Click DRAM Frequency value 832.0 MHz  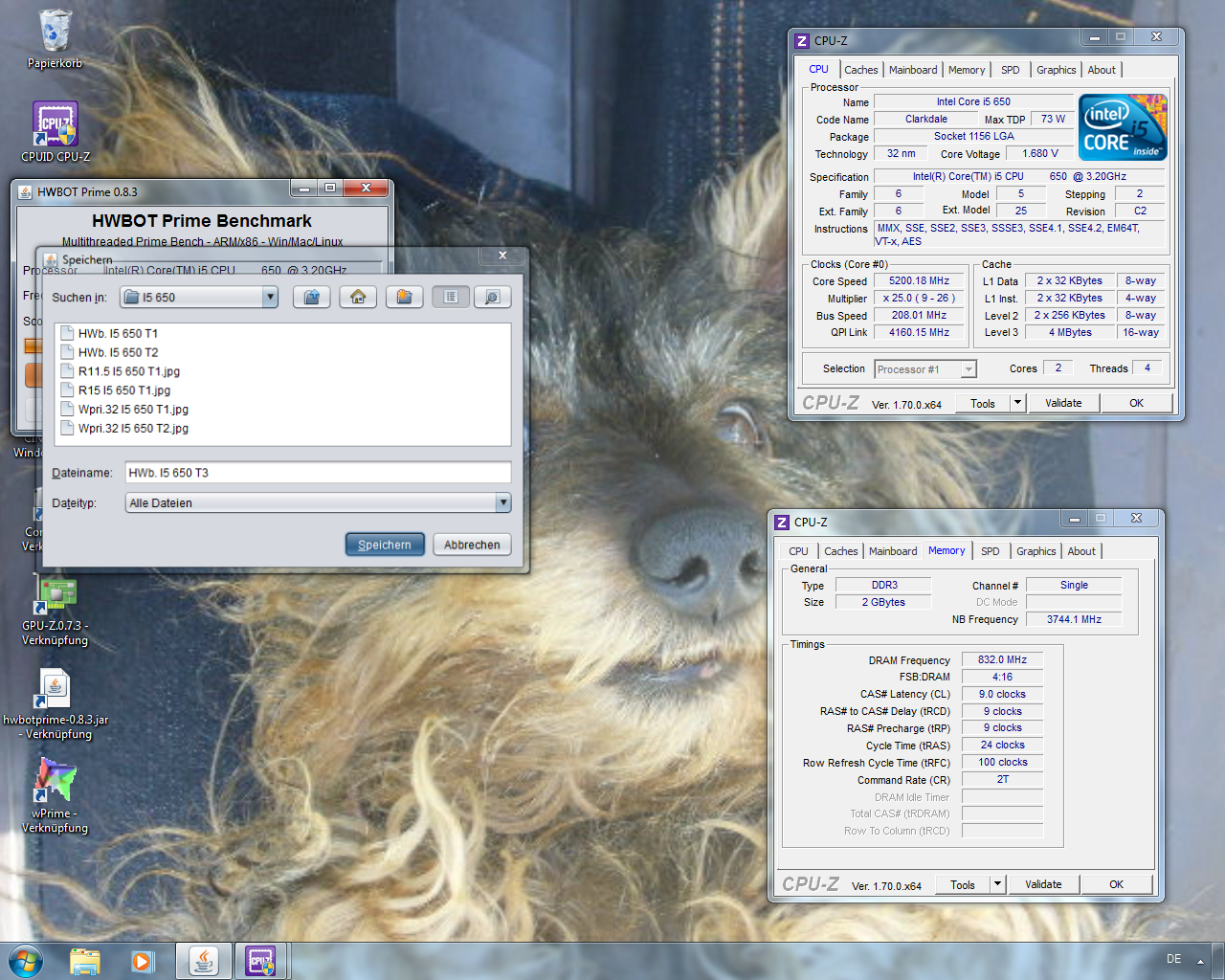pyautogui.click(x=1002, y=660)
